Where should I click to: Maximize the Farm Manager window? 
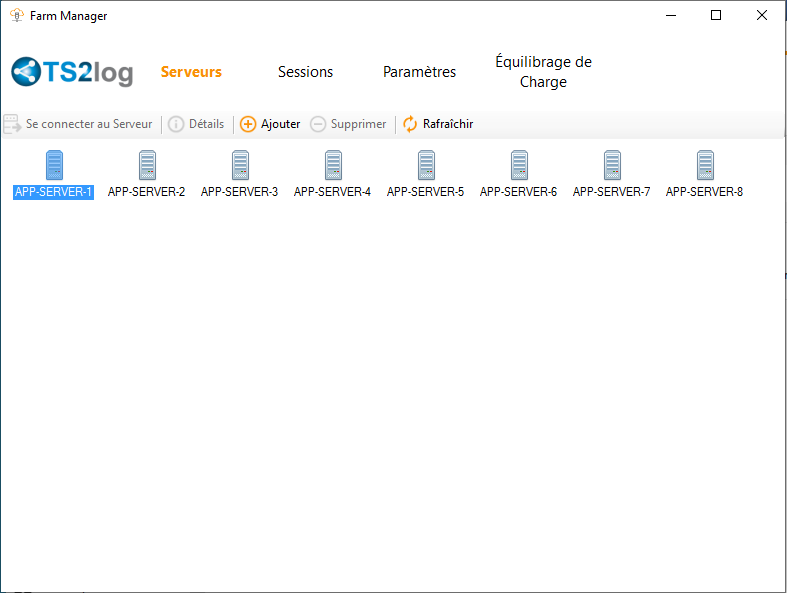click(716, 16)
